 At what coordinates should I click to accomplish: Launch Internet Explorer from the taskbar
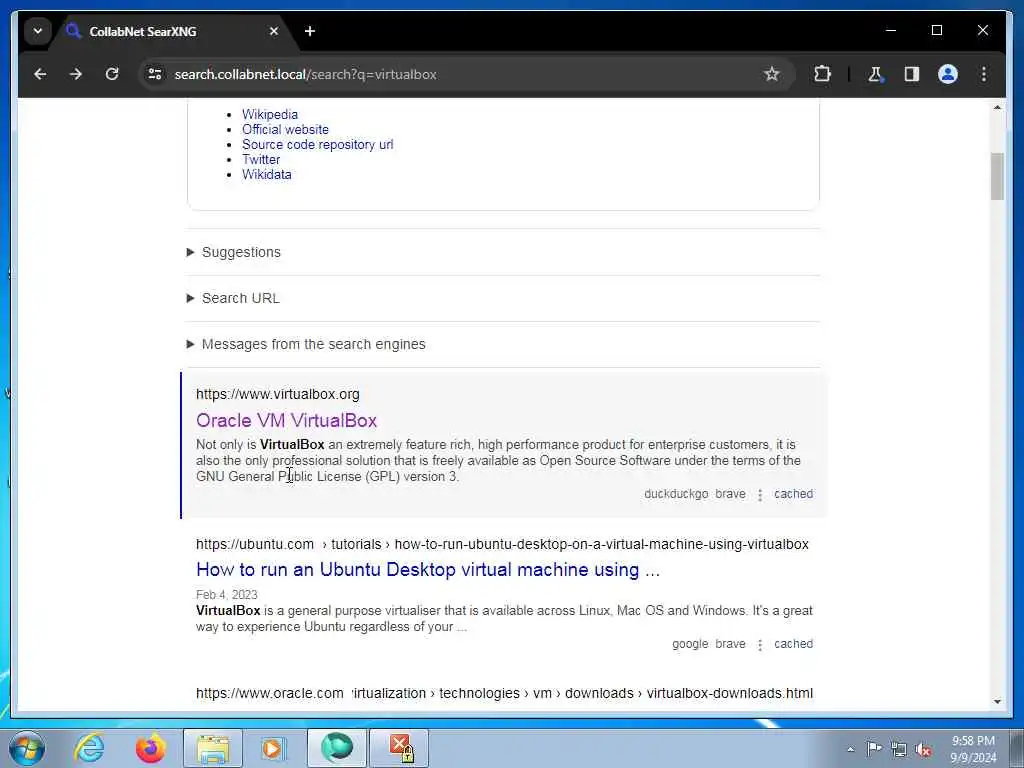pyautogui.click(x=89, y=748)
